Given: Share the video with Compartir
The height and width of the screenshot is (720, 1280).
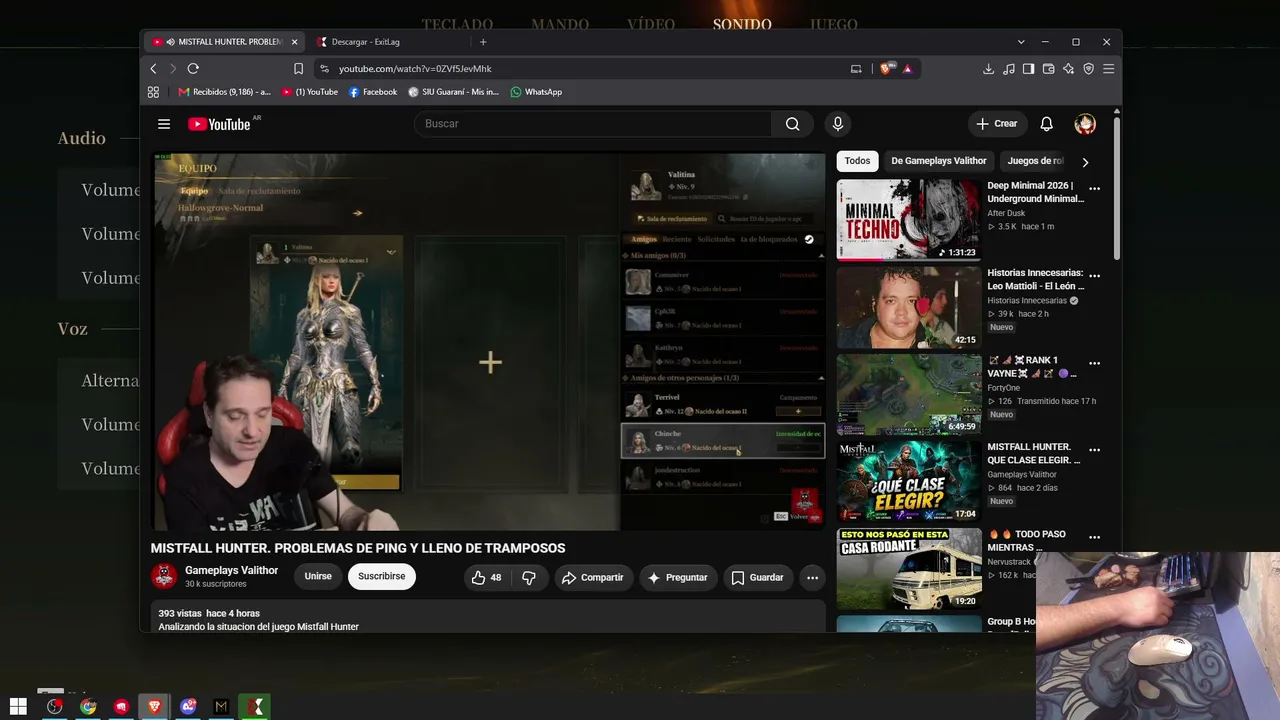Looking at the screenshot, I should 592,577.
